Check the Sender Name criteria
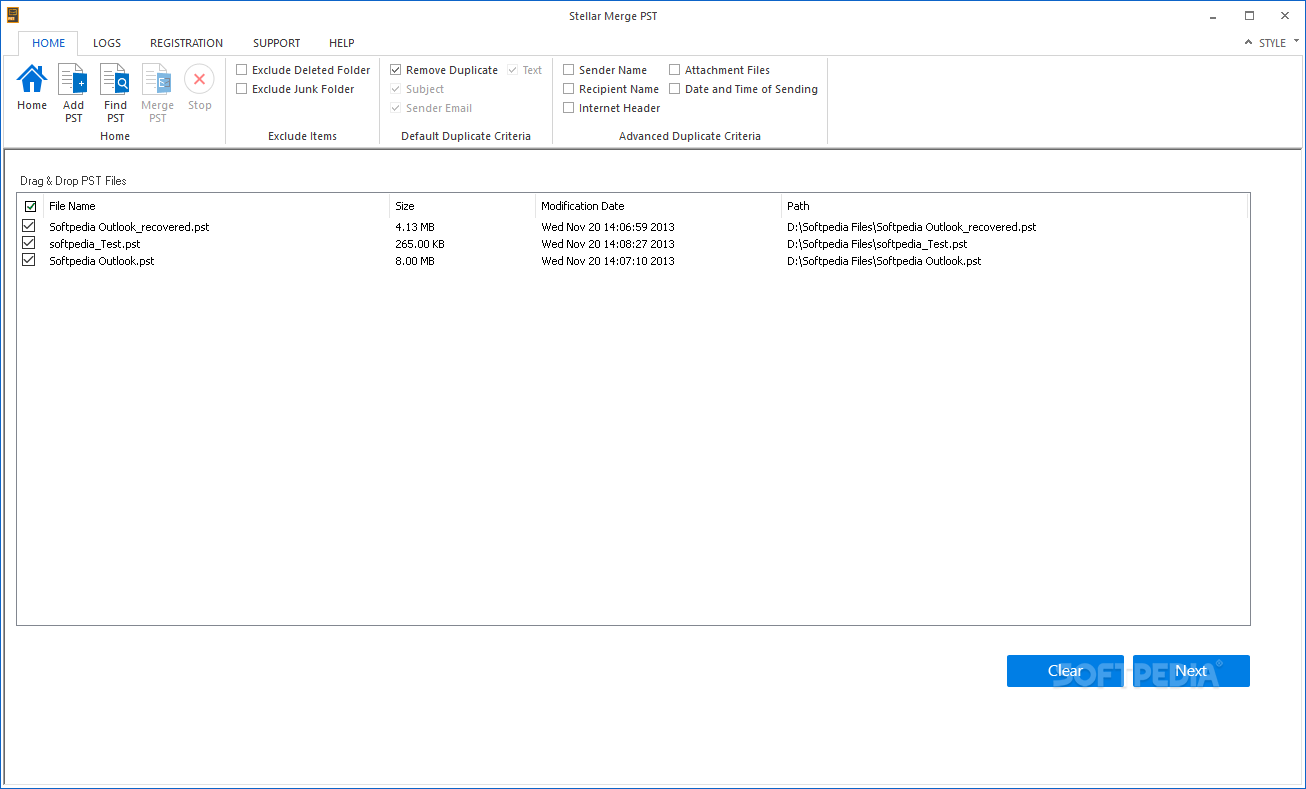The width and height of the screenshot is (1306, 789). click(x=569, y=70)
